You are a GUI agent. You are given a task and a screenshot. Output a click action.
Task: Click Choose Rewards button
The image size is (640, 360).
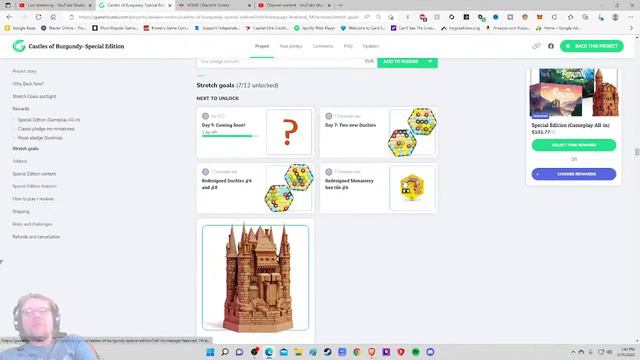pos(574,174)
